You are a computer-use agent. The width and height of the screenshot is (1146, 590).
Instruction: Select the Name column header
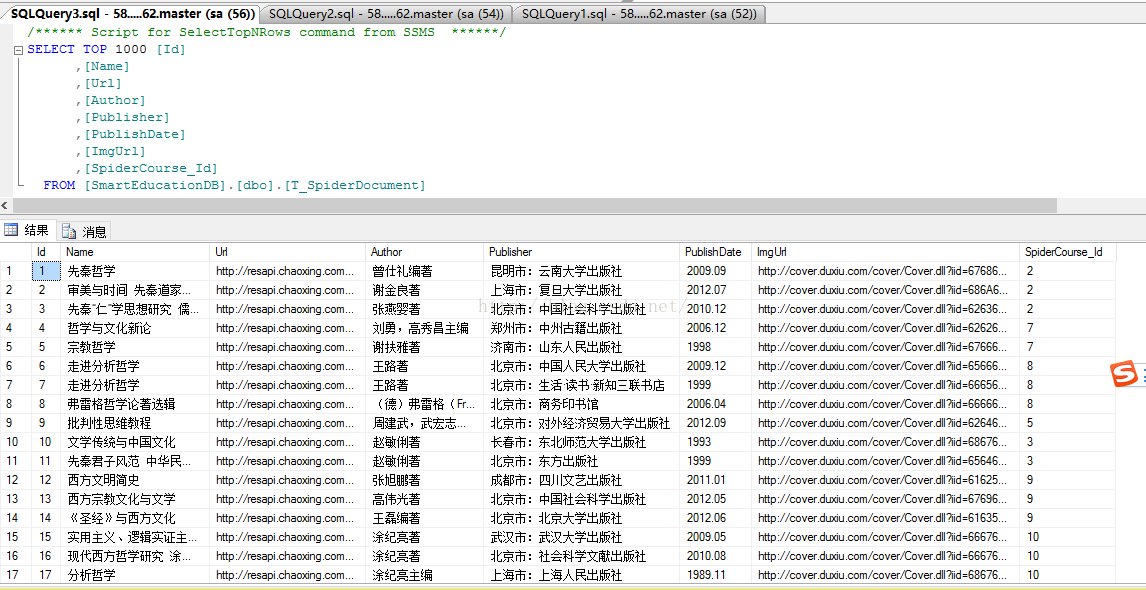pyautogui.click(x=135, y=251)
